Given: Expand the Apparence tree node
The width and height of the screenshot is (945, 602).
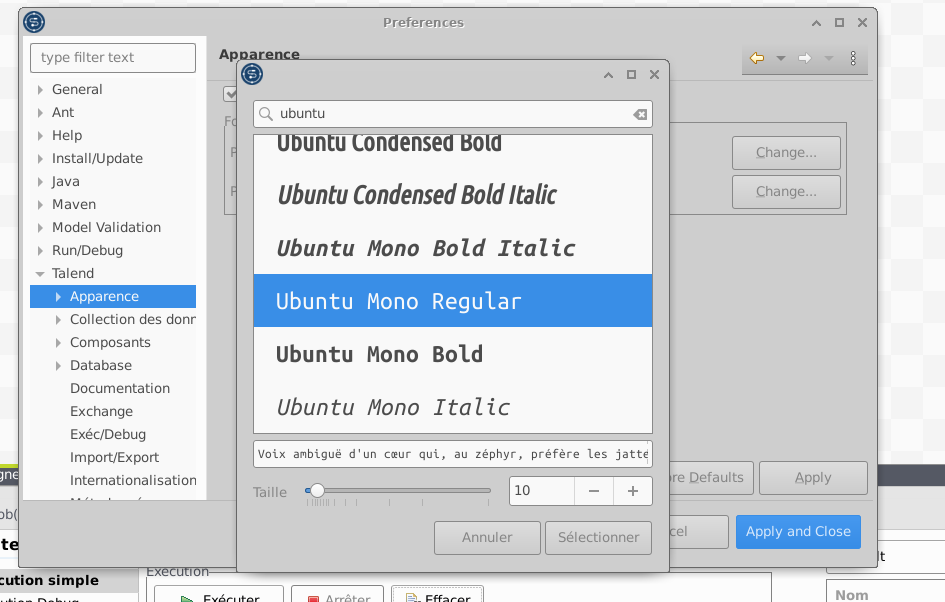Looking at the screenshot, I should pyautogui.click(x=58, y=296).
